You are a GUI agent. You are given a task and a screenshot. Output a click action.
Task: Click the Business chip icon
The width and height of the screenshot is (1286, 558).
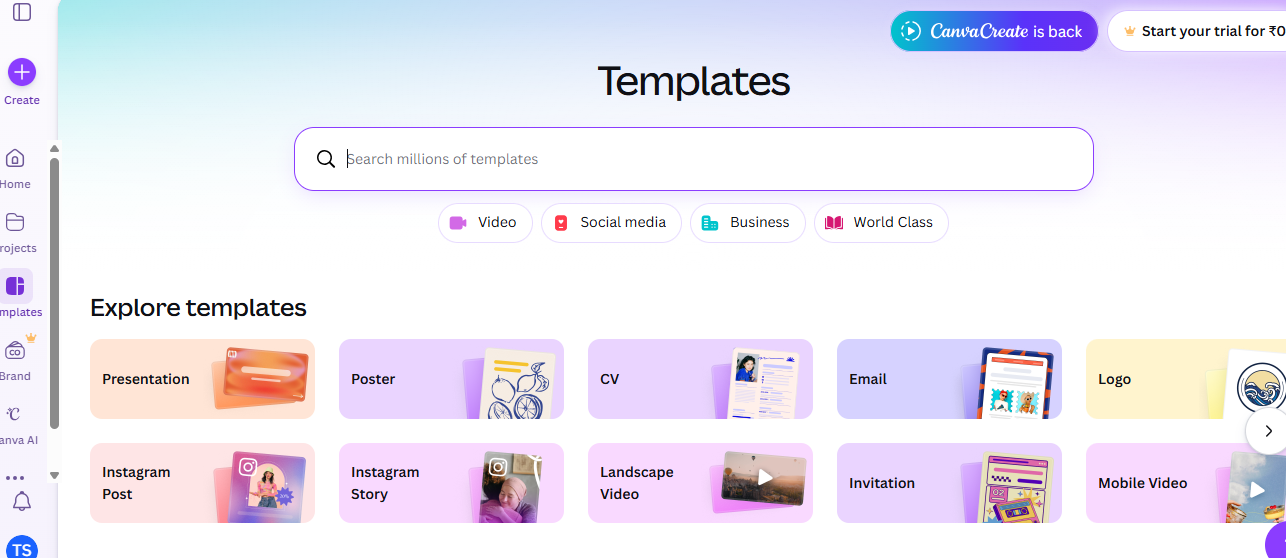[x=710, y=223]
